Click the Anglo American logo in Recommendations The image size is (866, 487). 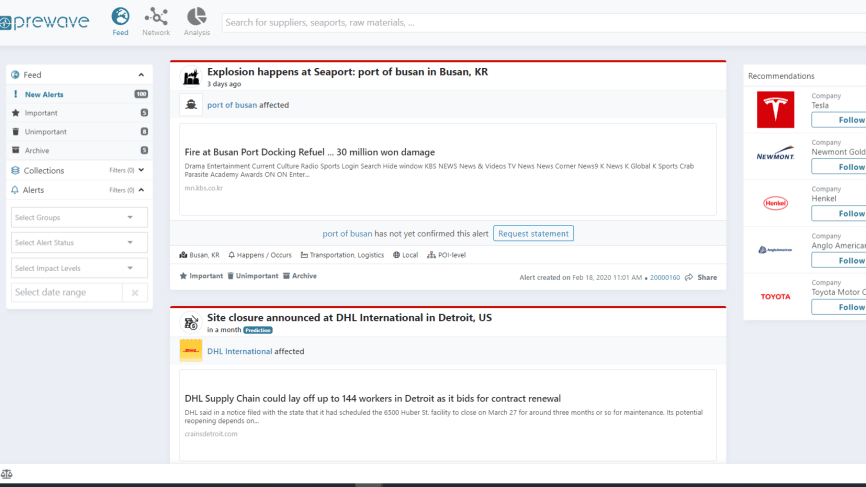point(775,250)
